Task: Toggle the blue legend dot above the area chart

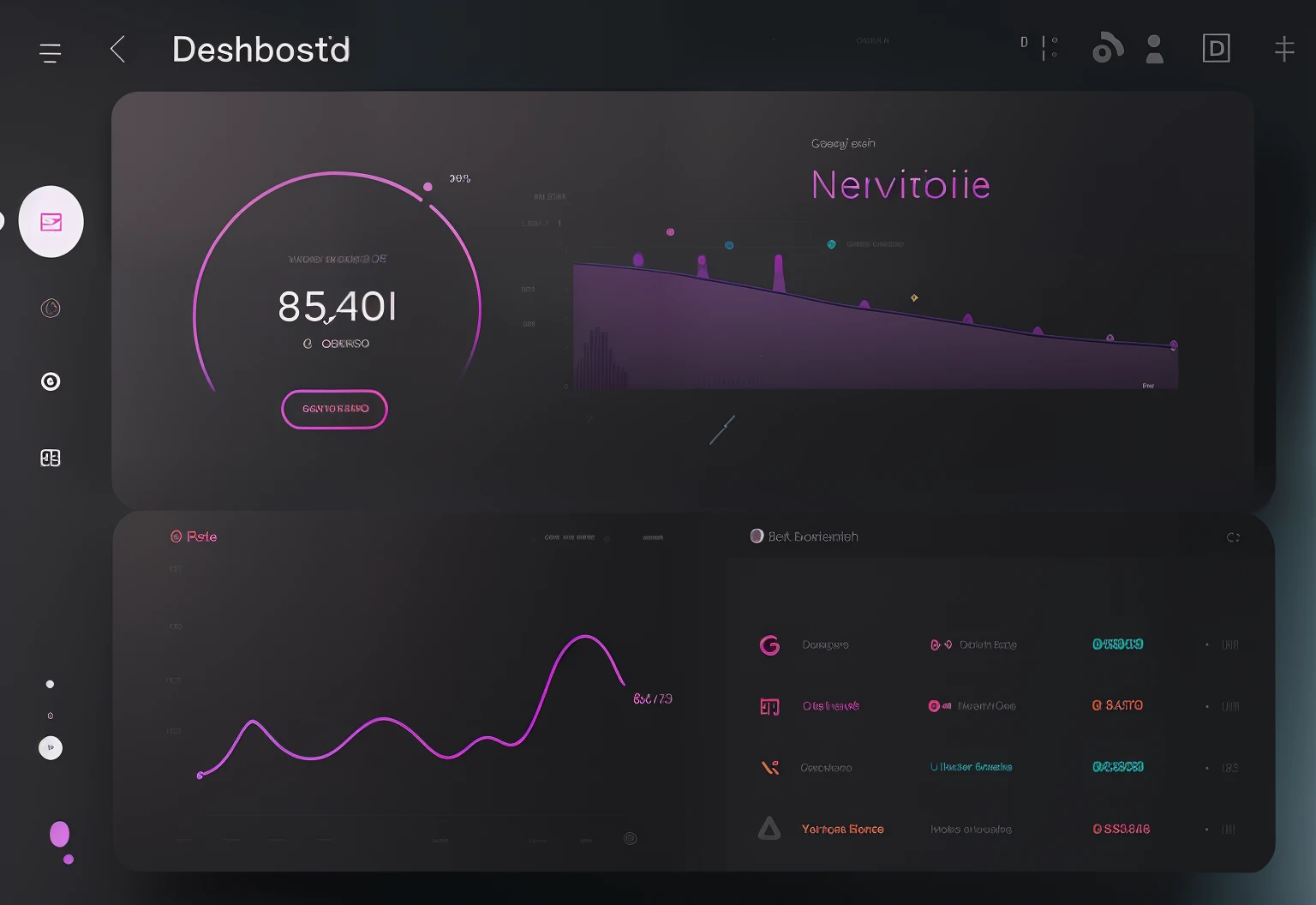Action: [729, 245]
